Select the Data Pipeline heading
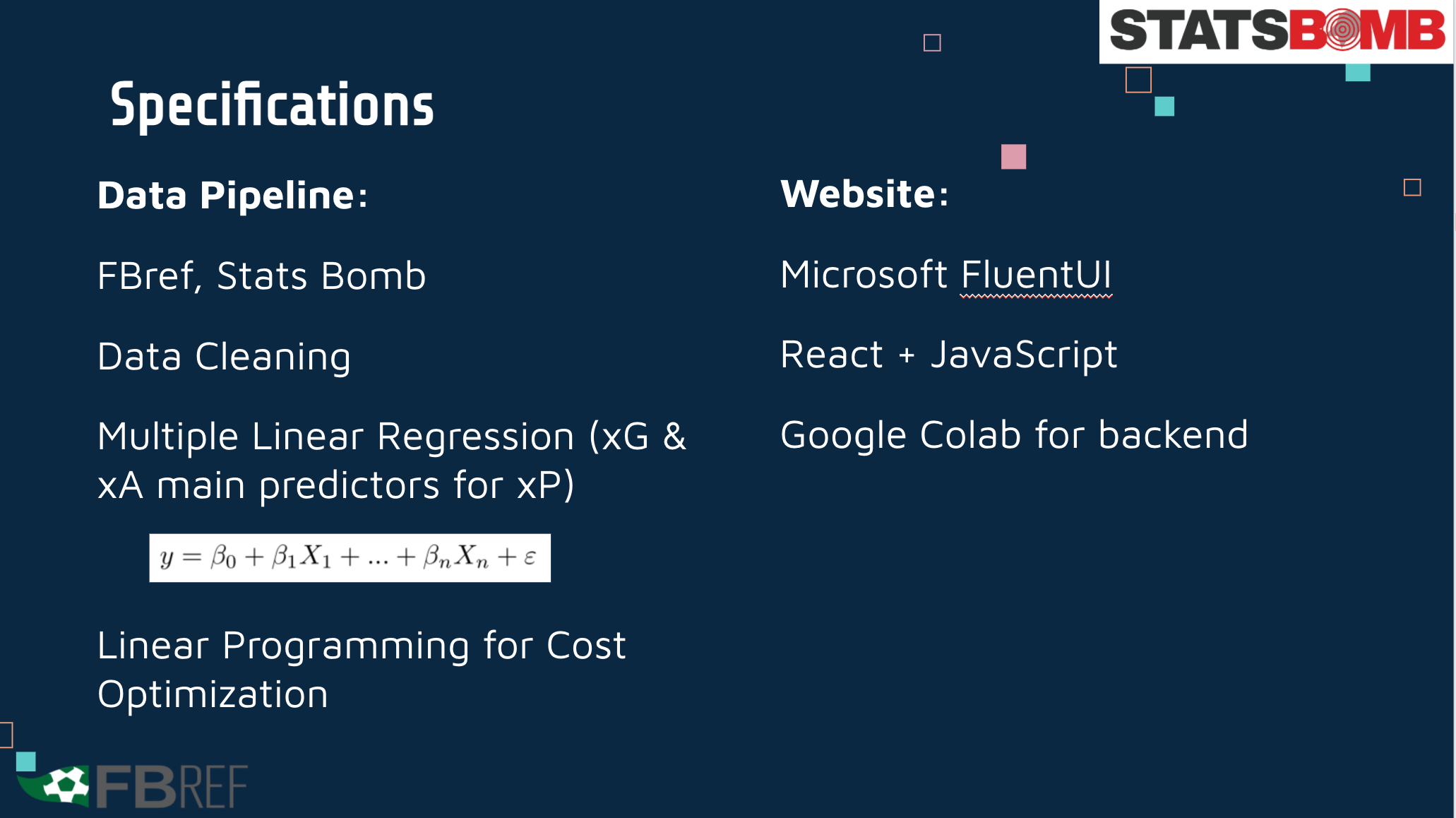 click(x=232, y=195)
